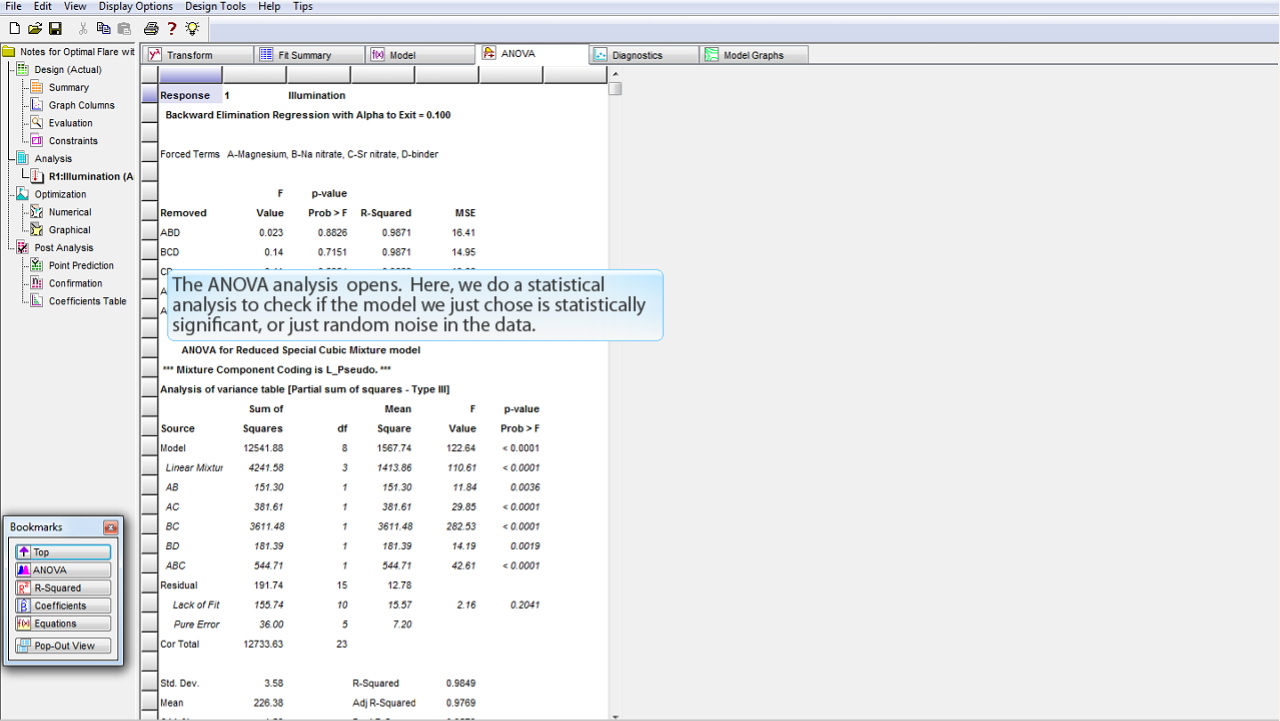Viewport: 1280px width, 721px height.
Task: Select the Numerical optimization node
Action: 70,212
